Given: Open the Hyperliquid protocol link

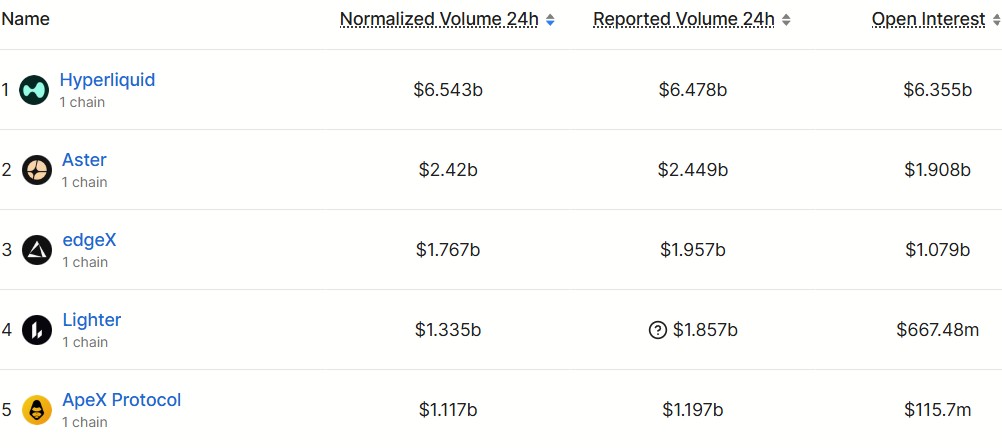Looking at the screenshot, I should pos(107,80).
